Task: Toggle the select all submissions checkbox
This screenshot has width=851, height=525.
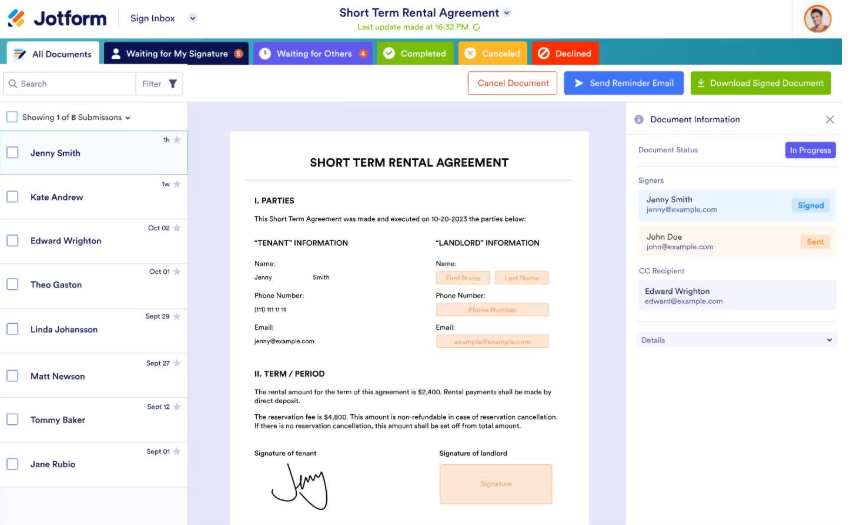Action: [12, 117]
